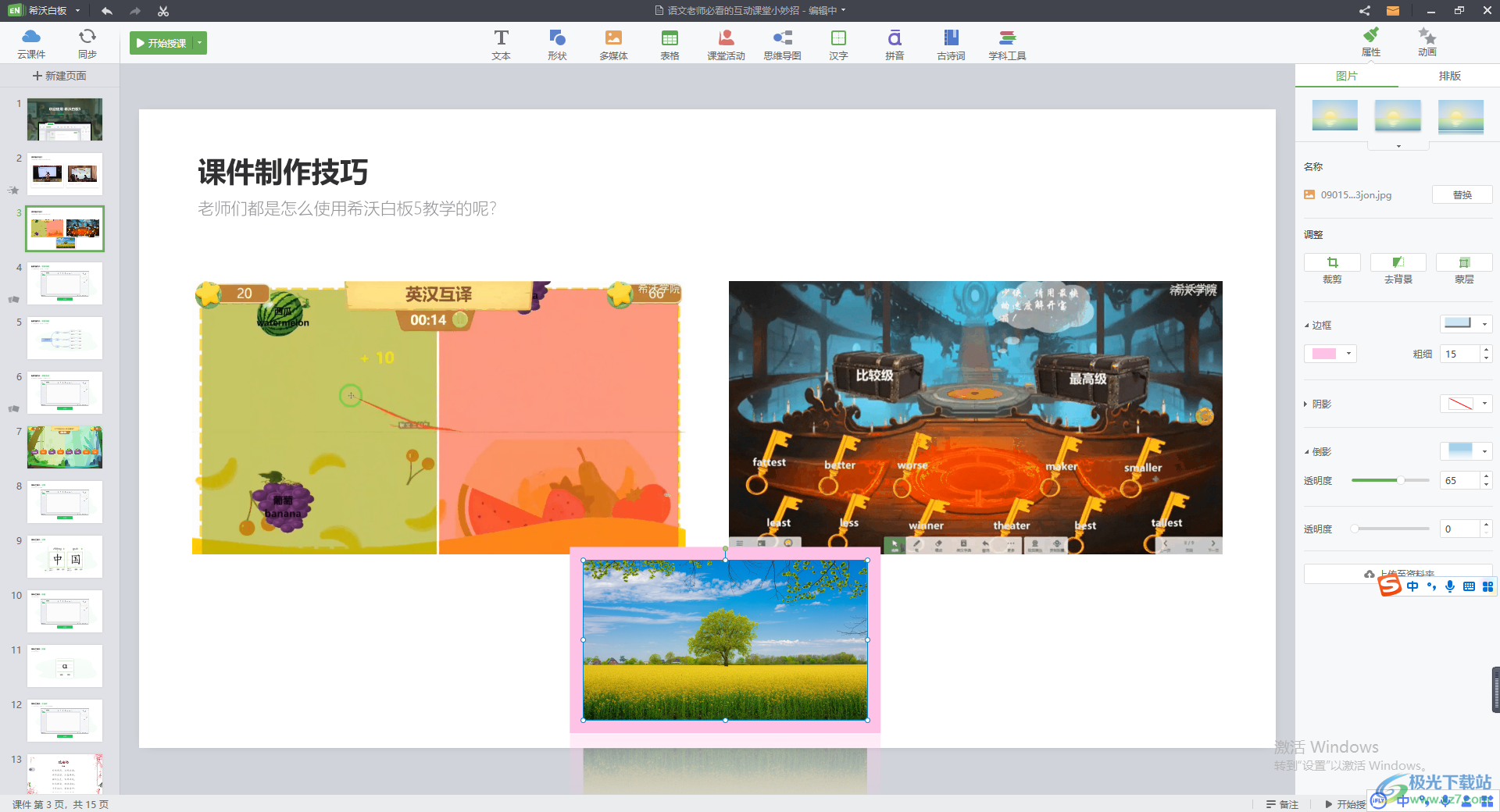The width and height of the screenshot is (1500, 812).
Task: Open the 属性 properties panel
Action: 1371,42
